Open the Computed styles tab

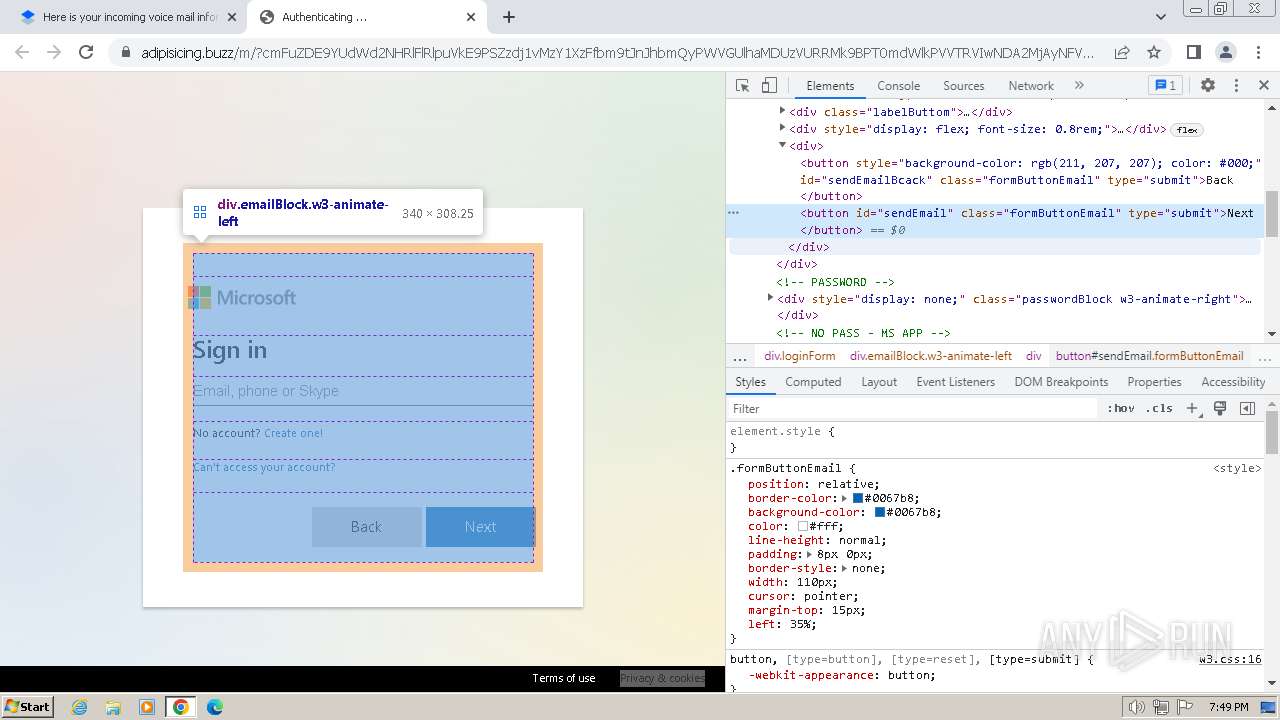813,382
